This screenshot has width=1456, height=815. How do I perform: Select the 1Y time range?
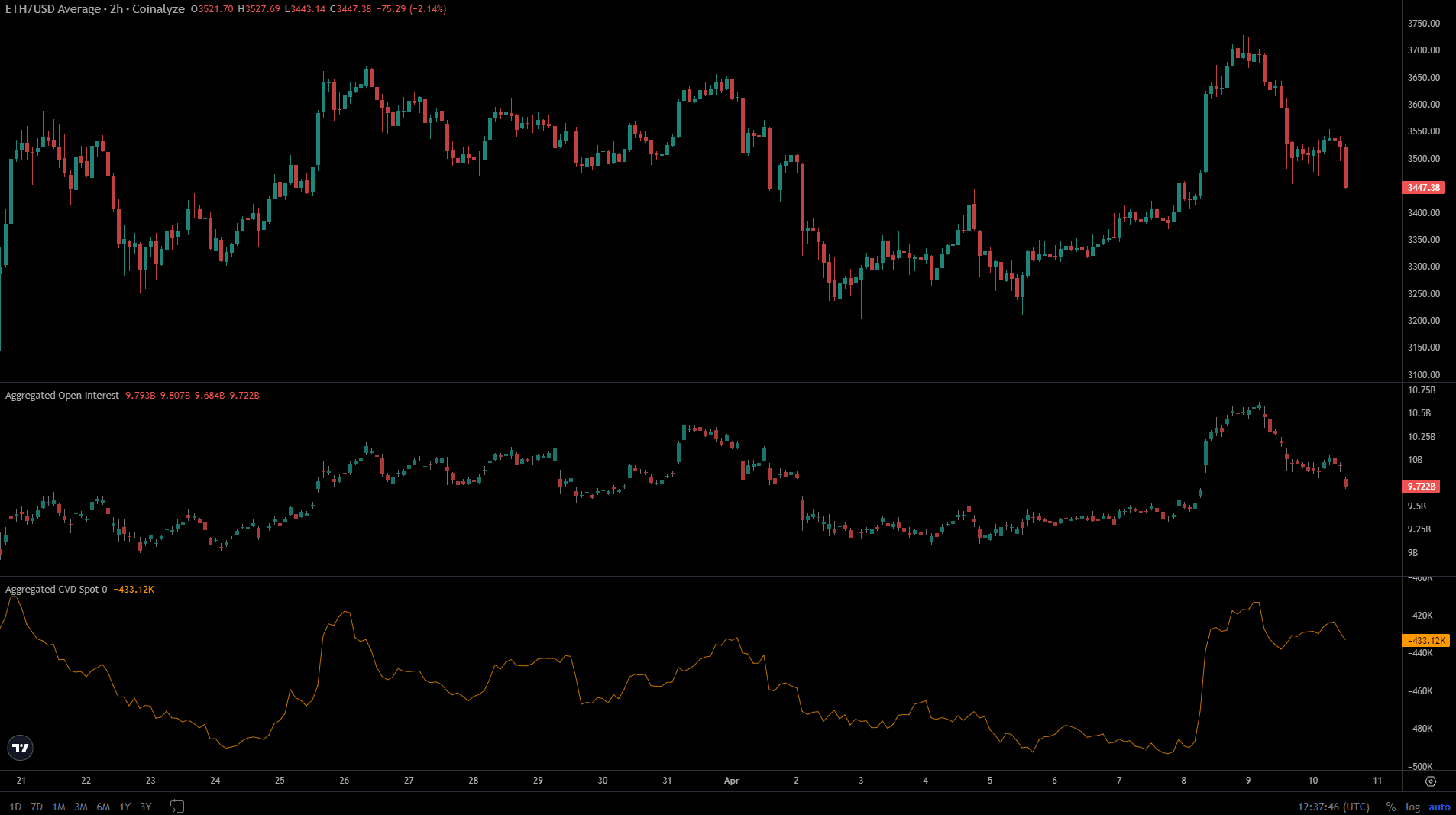[125, 807]
